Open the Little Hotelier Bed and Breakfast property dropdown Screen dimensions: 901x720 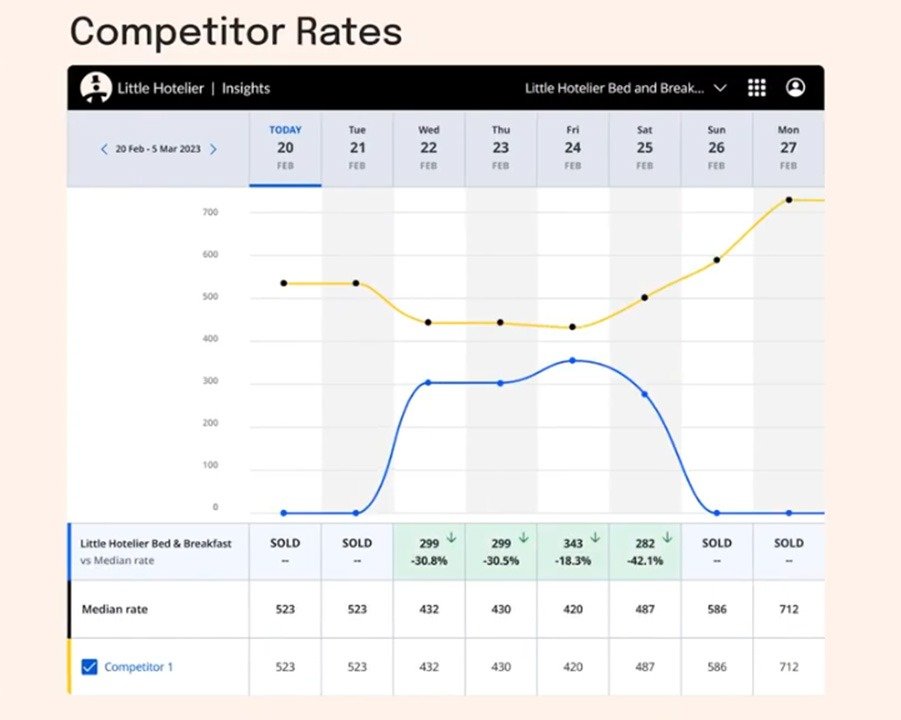click(614, 88)
